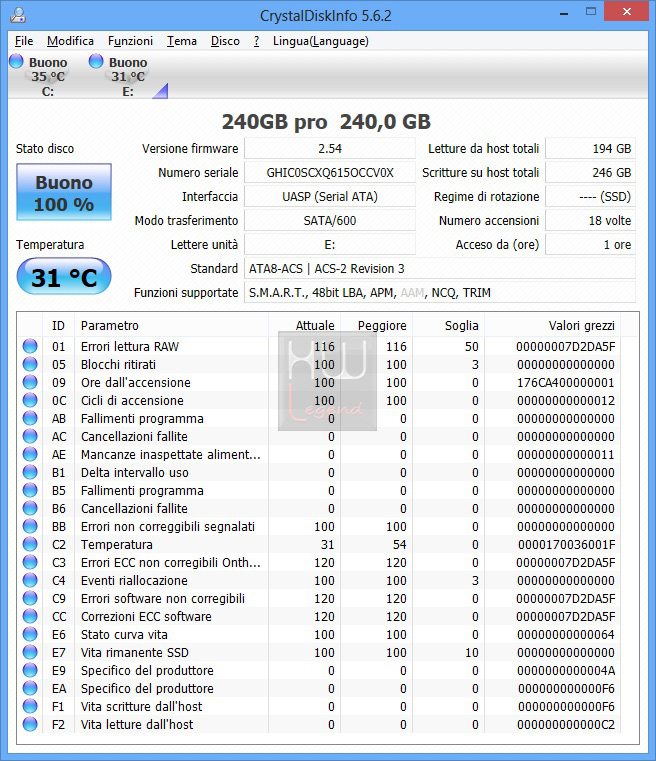656x761 pixels.
Task: Click status orb for Ore dall'accensione
Action: 30,382
